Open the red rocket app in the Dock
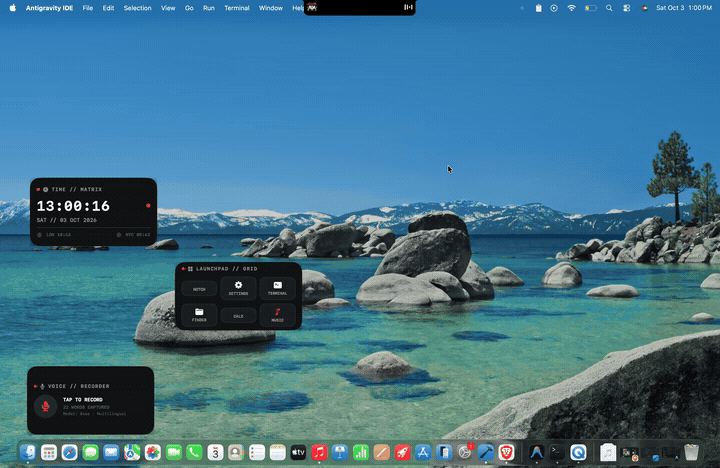 click(402, 452)
